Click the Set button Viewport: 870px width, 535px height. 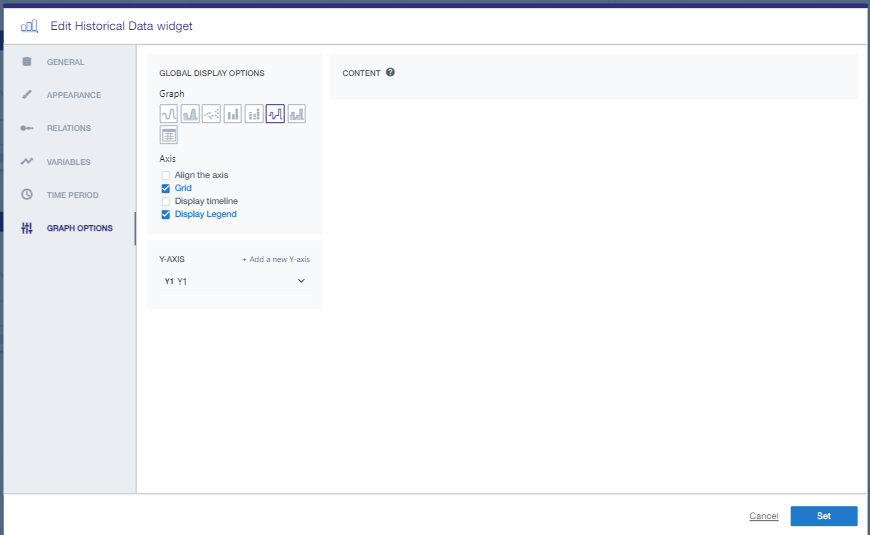[823, 516]
